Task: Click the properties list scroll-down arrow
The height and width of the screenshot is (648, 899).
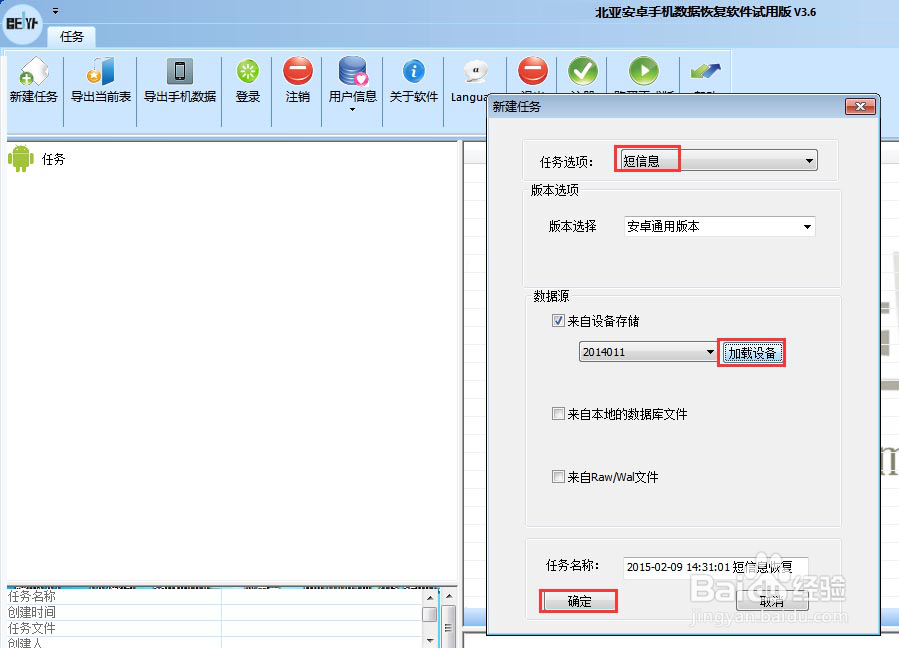Action: pyautogui.click(x=431, y=641)
